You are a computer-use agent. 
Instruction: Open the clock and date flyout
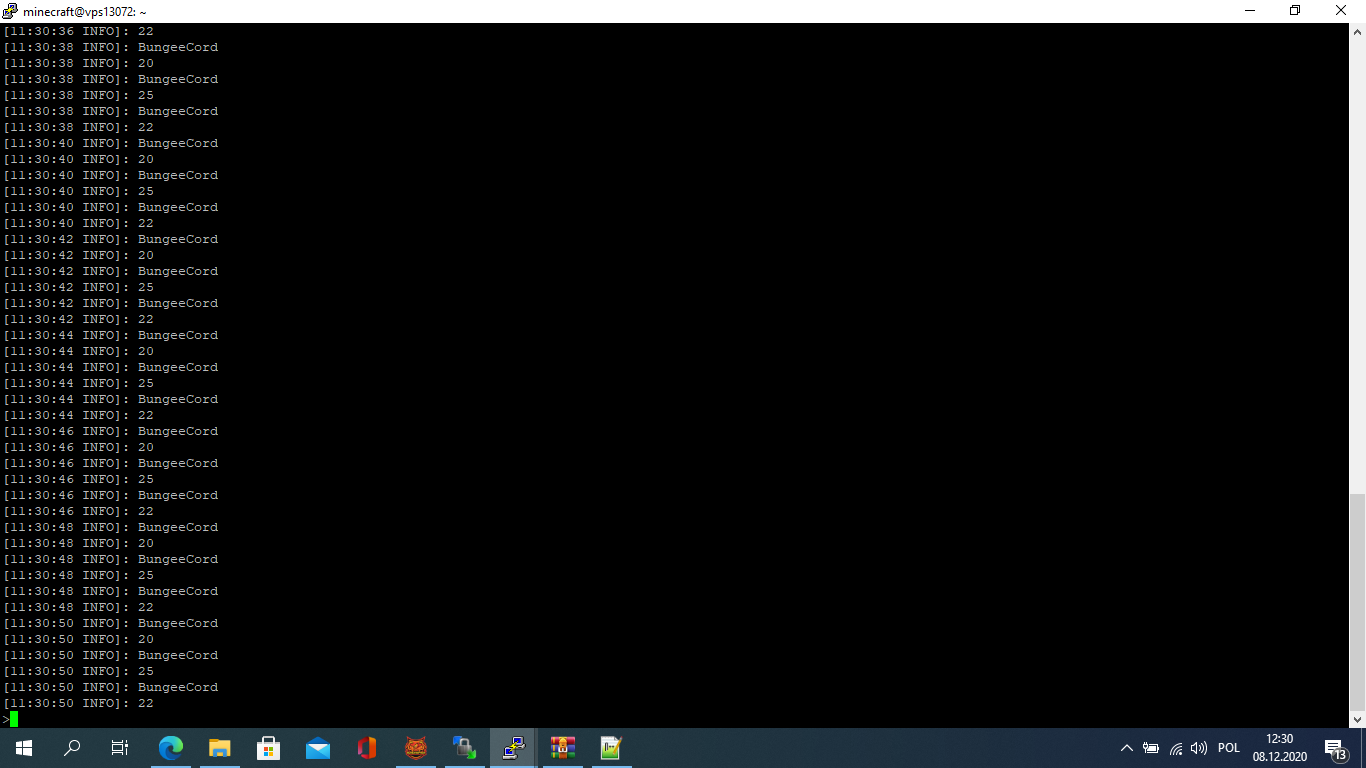(x=1279, y=748)
